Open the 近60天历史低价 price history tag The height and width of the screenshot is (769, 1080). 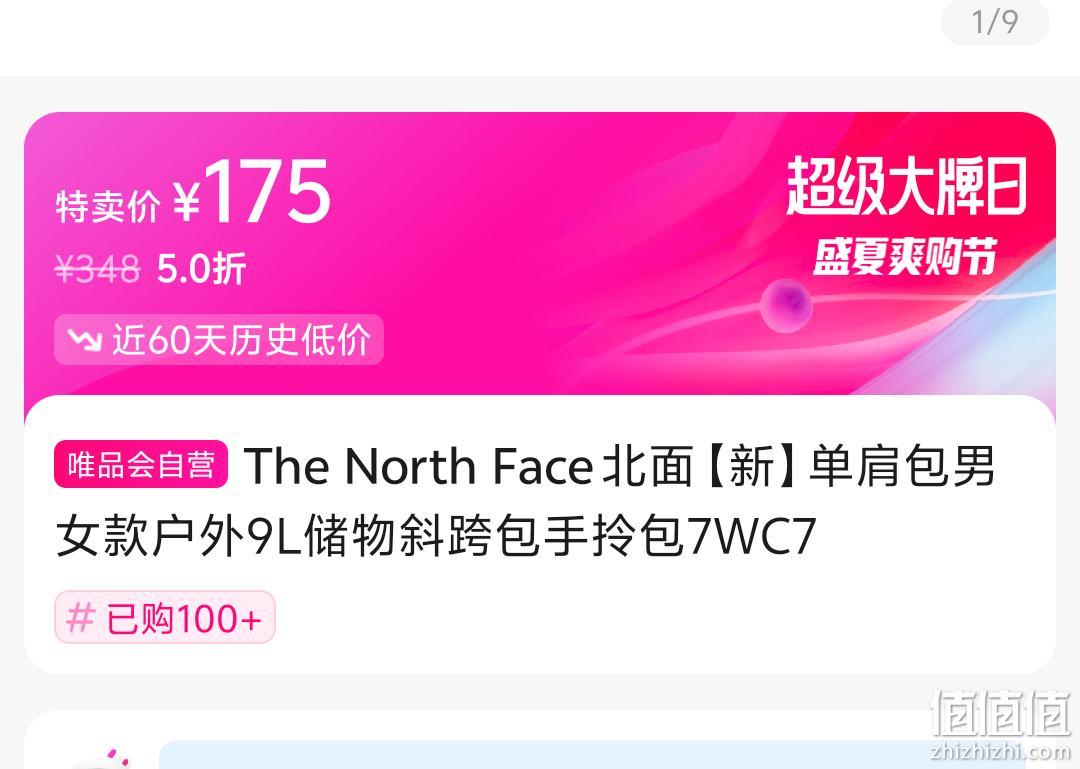219,339
